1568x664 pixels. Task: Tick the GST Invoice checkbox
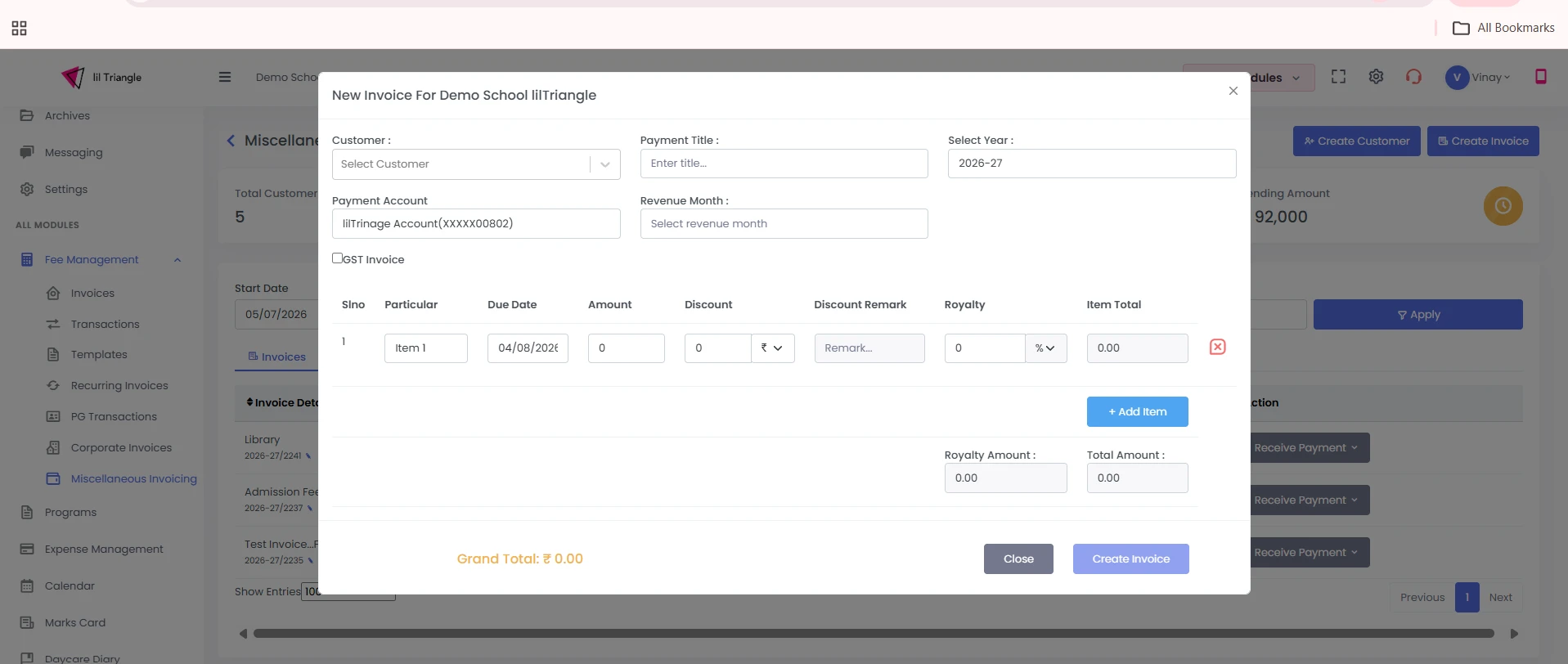[337, 258]
